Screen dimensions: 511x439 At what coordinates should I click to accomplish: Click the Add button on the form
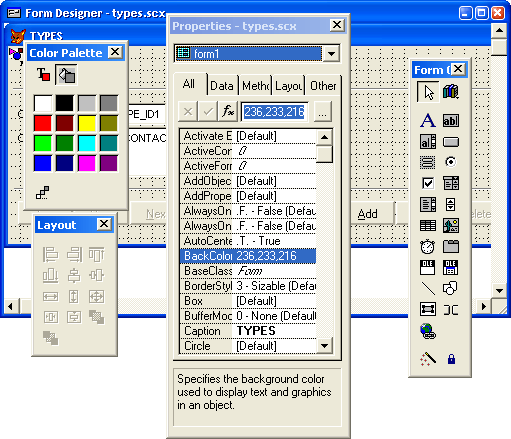[x=367, y=214]
